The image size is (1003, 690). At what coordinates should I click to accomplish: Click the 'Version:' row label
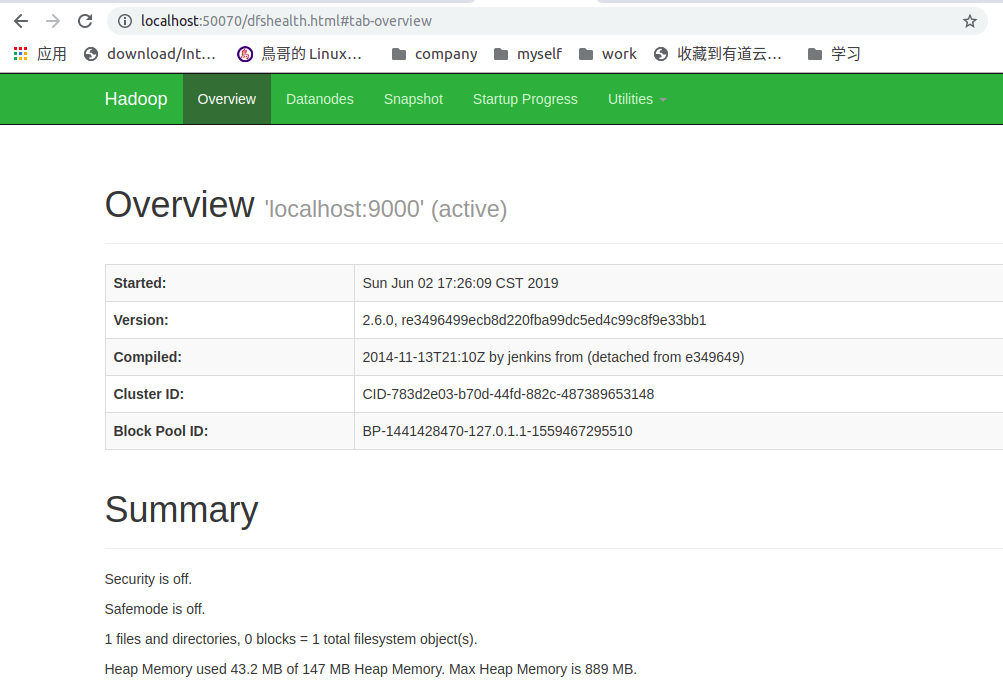pos(141,320)
